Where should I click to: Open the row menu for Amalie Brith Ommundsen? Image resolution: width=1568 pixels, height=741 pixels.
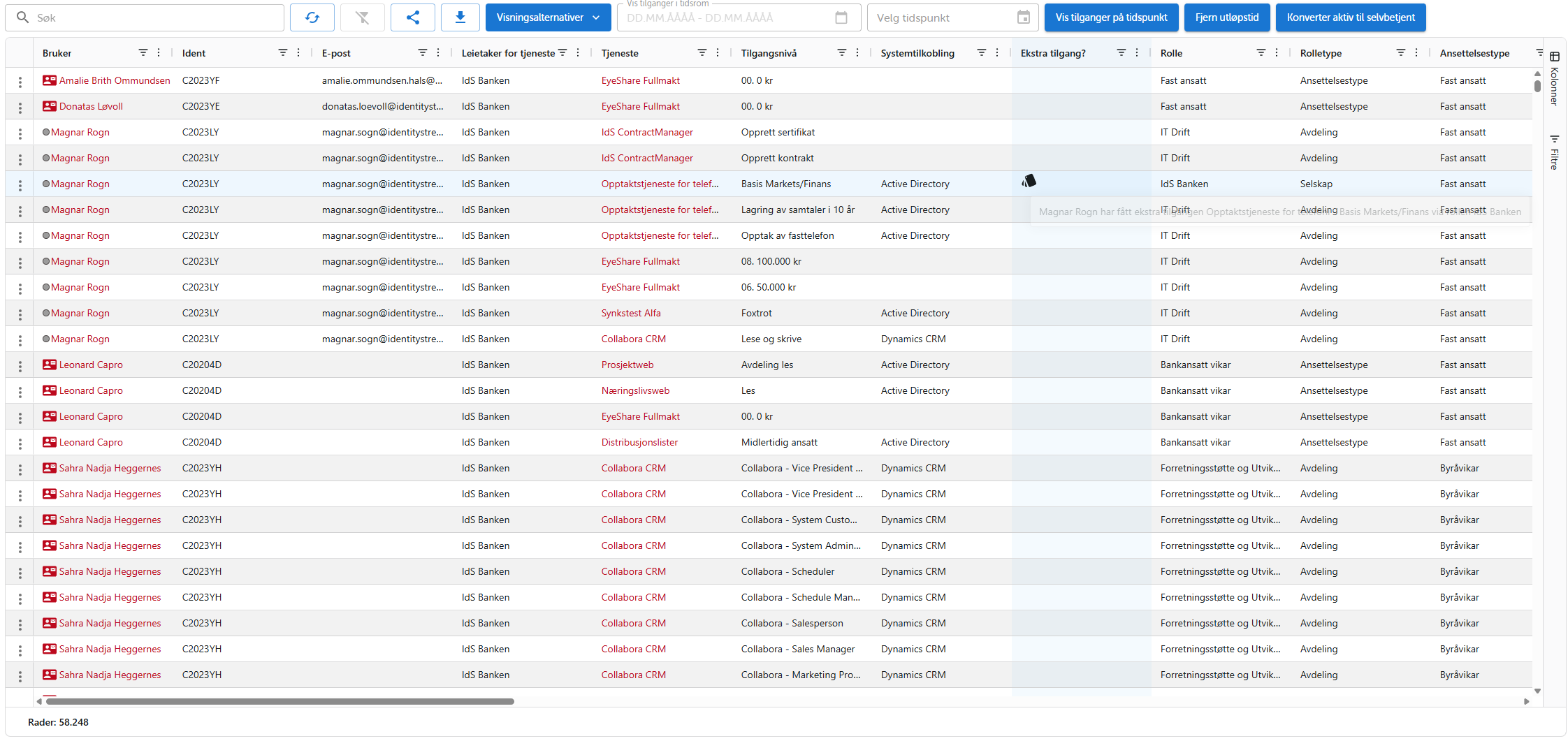click(20, 80)
